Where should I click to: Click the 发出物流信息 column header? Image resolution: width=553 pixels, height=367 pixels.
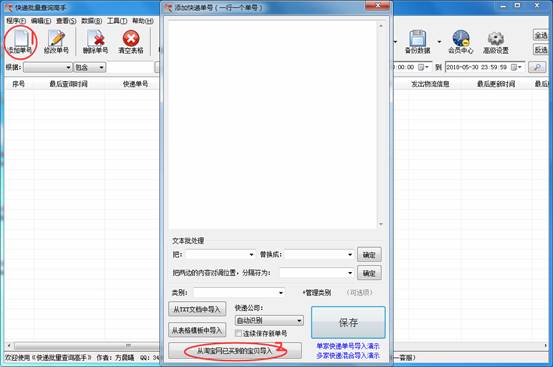(430, 84)
